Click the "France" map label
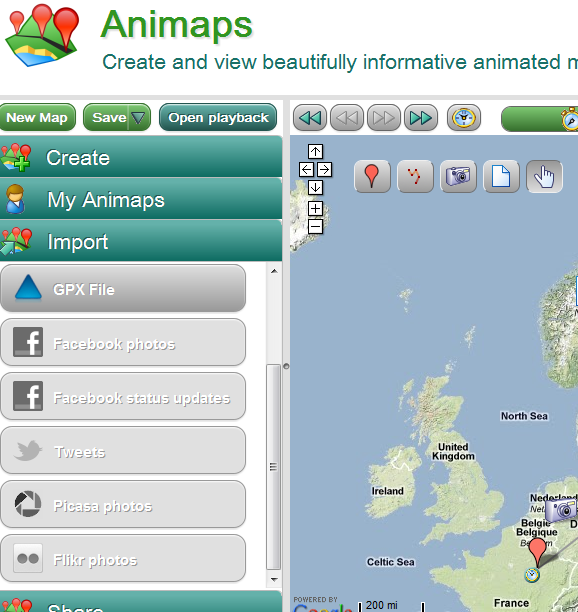The image size is (578, 612). [x=511, y=603]
